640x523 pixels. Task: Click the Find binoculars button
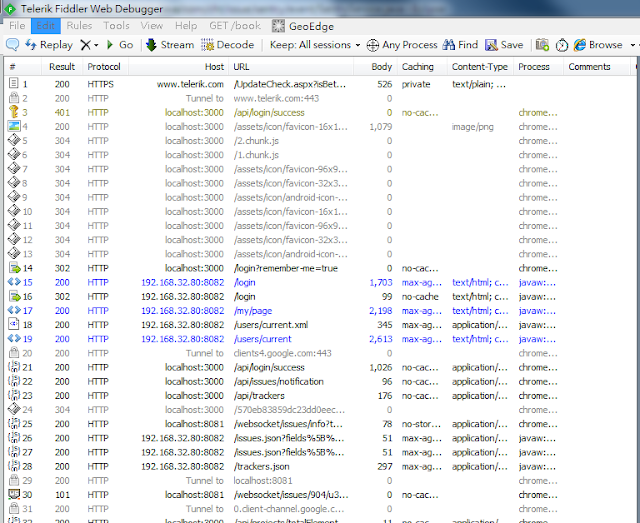[460, 45]
